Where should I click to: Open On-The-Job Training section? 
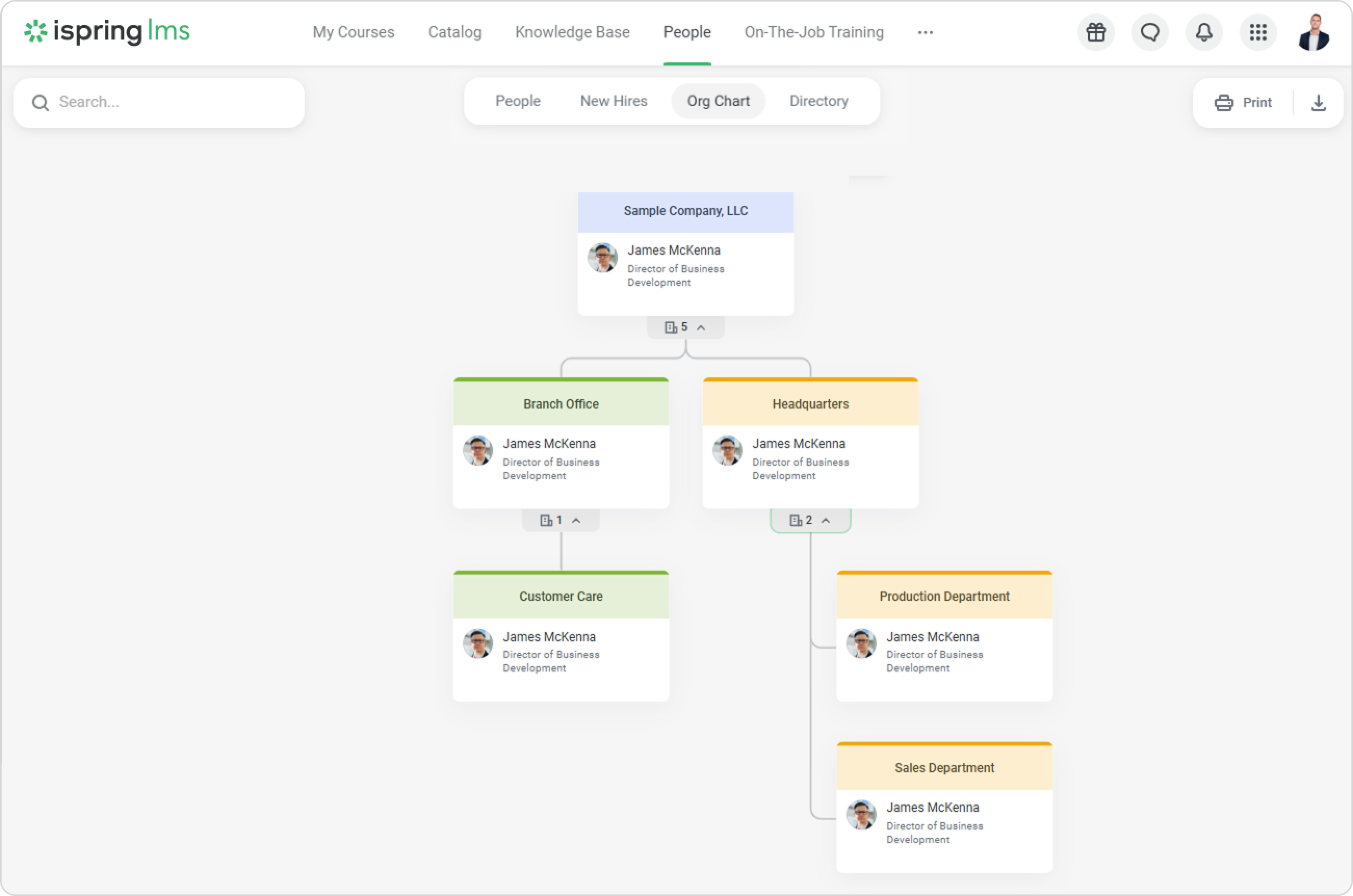[x=813, y=33]
